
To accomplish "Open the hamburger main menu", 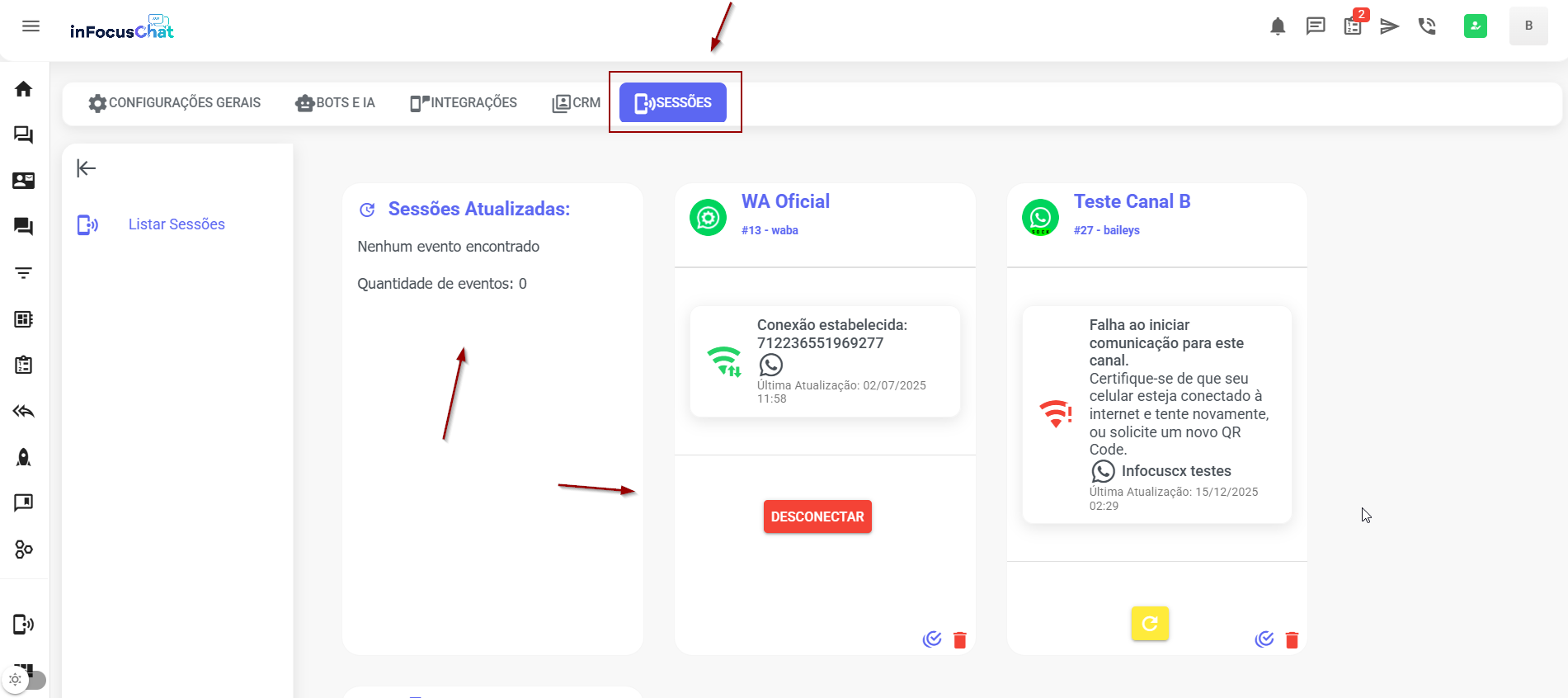I will point(31,26).
